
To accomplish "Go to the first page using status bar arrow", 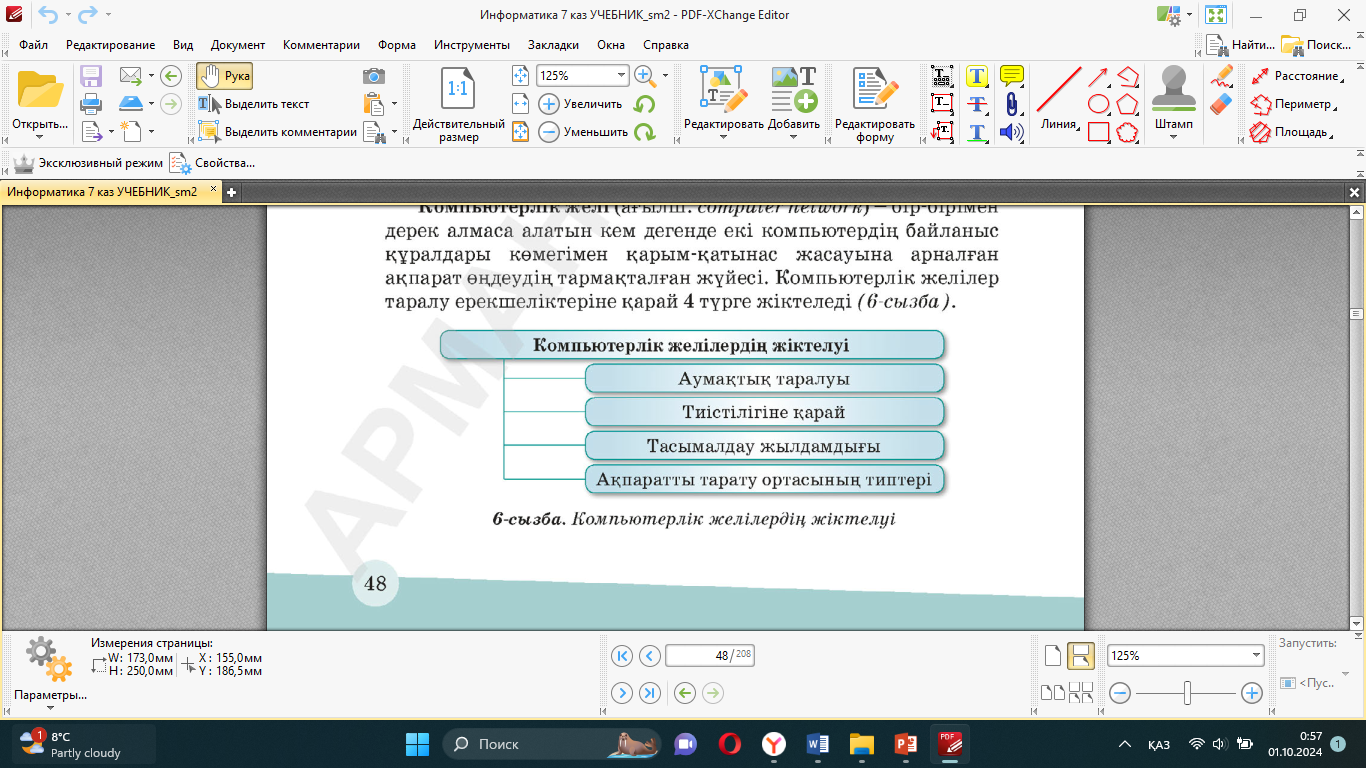I will [x=622, y=656].
